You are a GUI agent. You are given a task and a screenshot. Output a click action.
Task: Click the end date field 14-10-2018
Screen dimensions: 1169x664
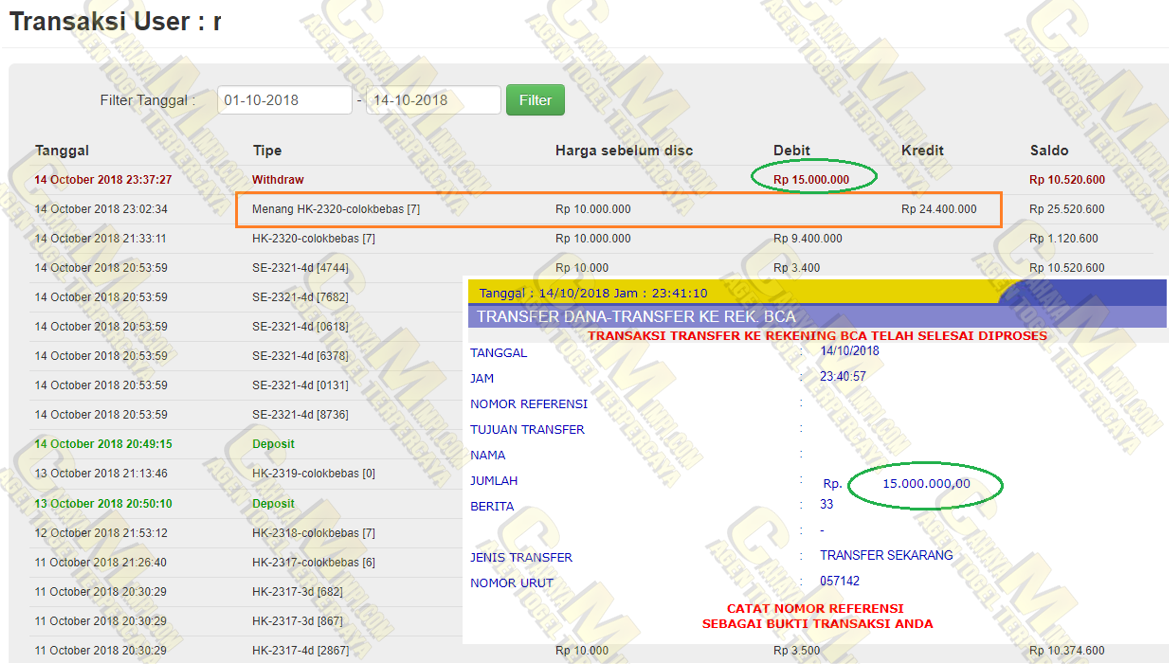(432, 100)
